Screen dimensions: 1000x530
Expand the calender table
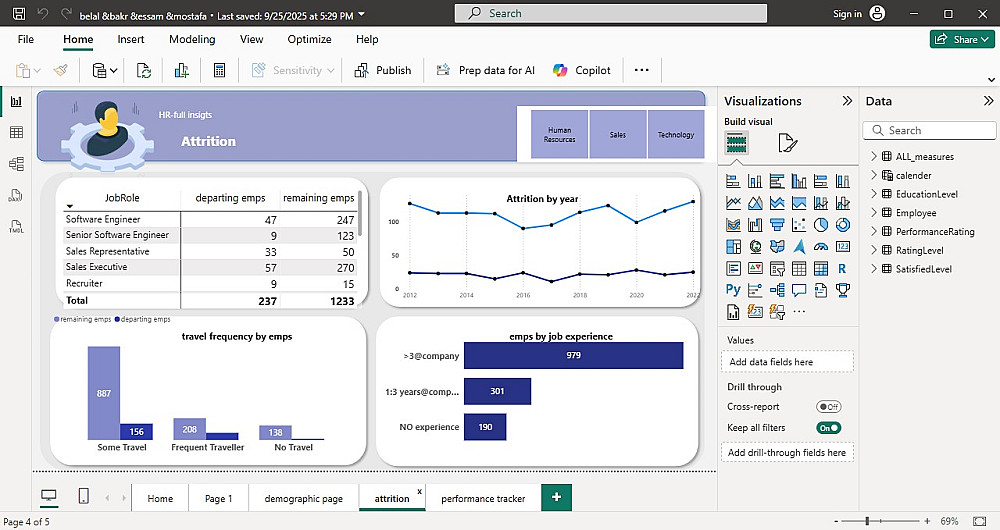pyautogui.click(x=874, y=175)
